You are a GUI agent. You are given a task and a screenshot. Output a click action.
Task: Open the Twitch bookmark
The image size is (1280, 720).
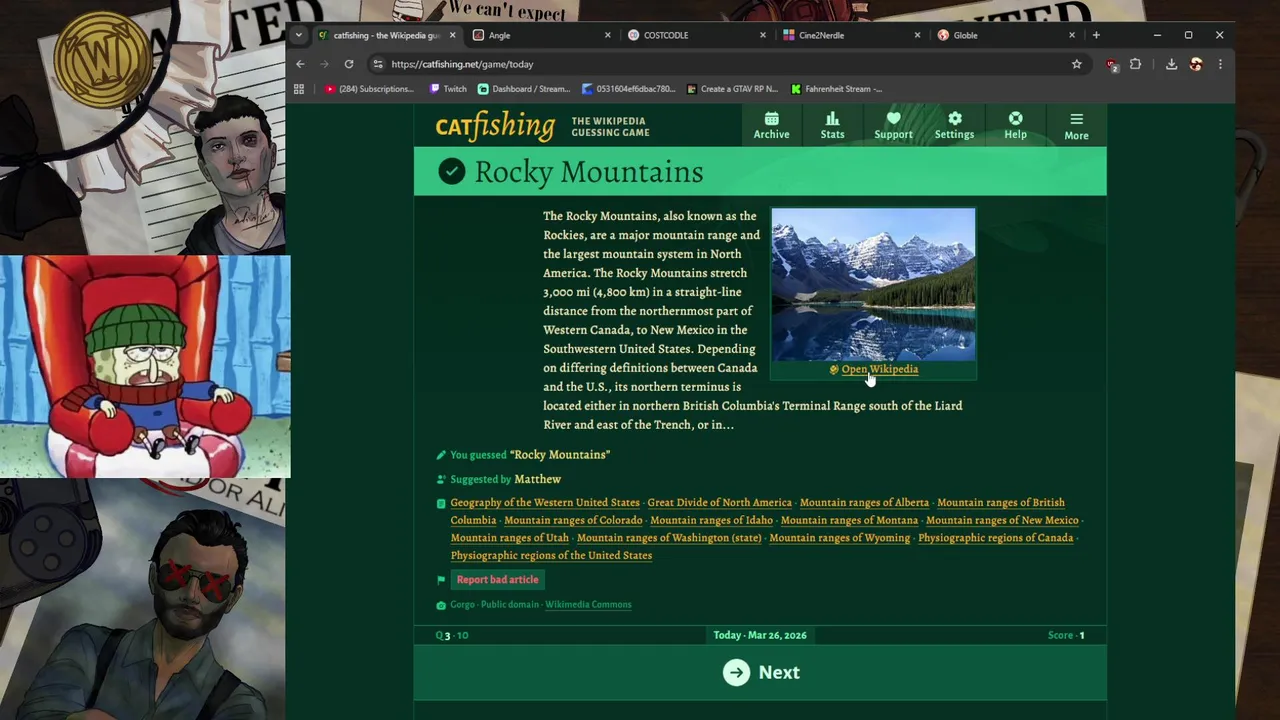coord(448,89)
